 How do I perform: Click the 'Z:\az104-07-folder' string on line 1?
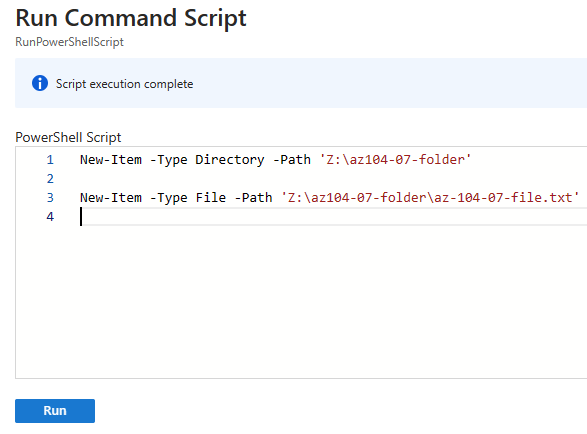pyautogui.click(x=395, y=160)
